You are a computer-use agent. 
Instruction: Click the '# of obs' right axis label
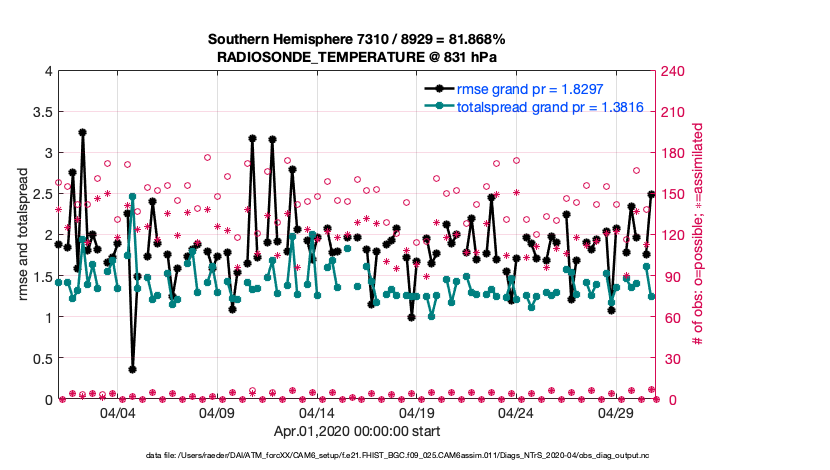coord(698,235)
